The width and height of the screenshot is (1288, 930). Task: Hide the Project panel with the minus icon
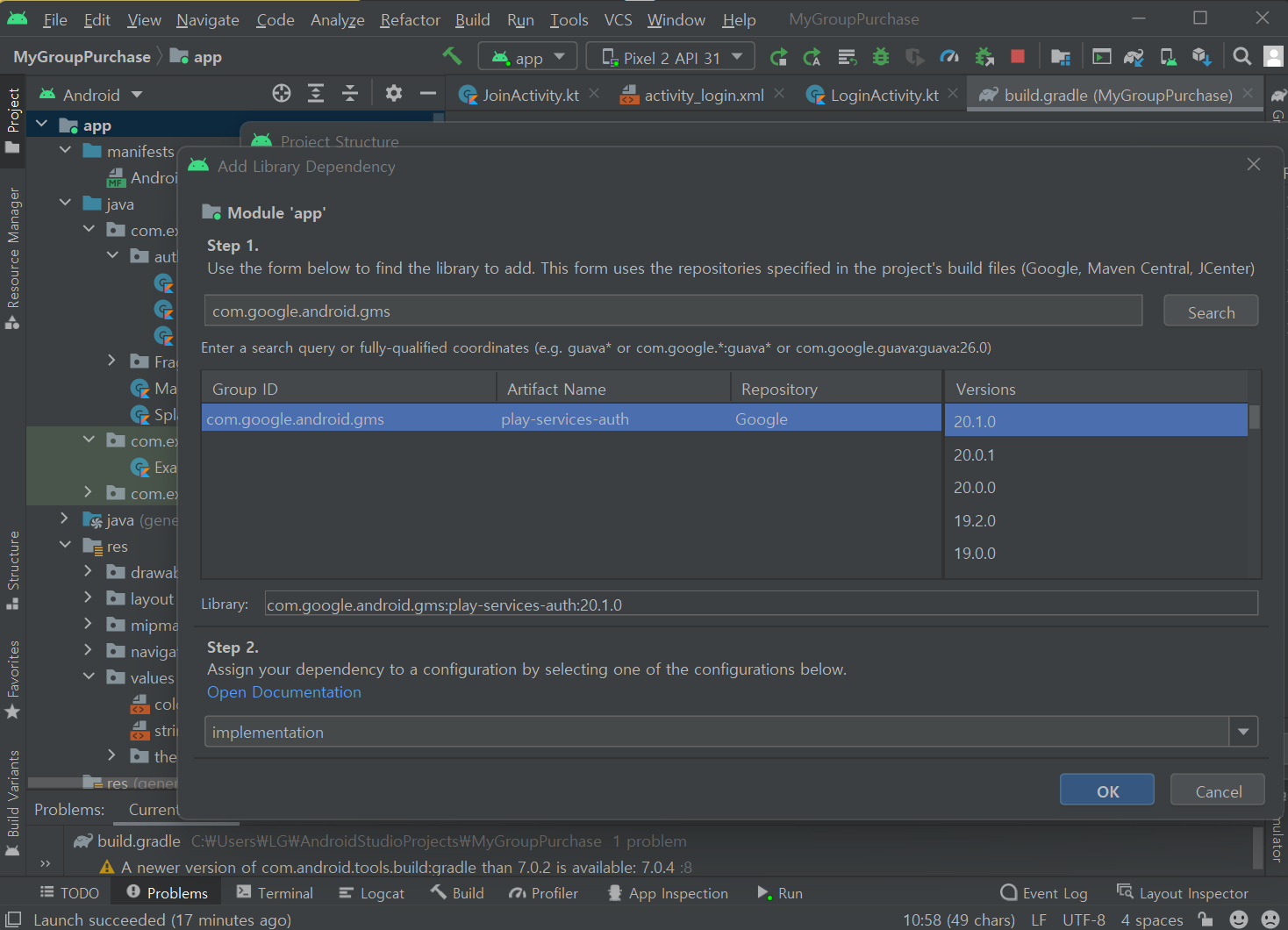pos(428,94)
